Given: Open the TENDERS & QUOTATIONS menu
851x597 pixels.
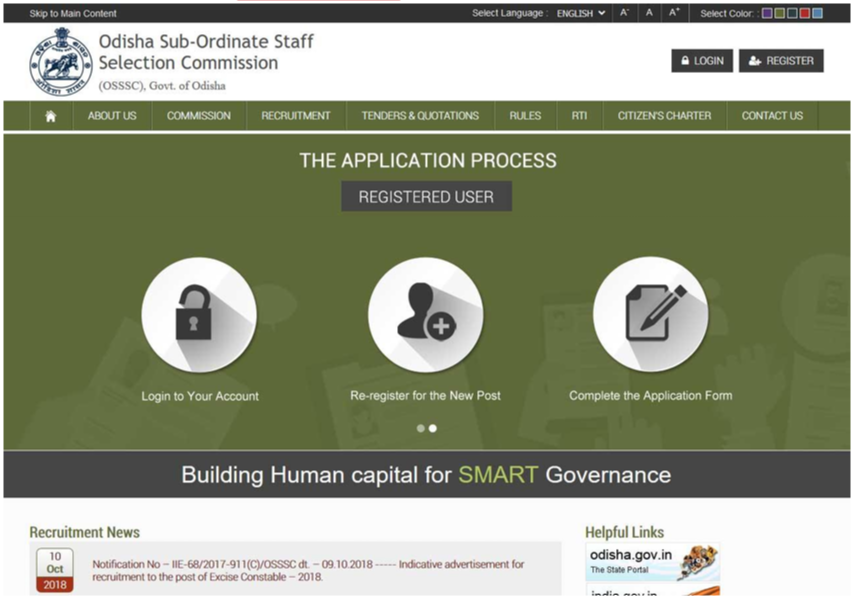Looking at the screenshot, I should pos(420,116).
